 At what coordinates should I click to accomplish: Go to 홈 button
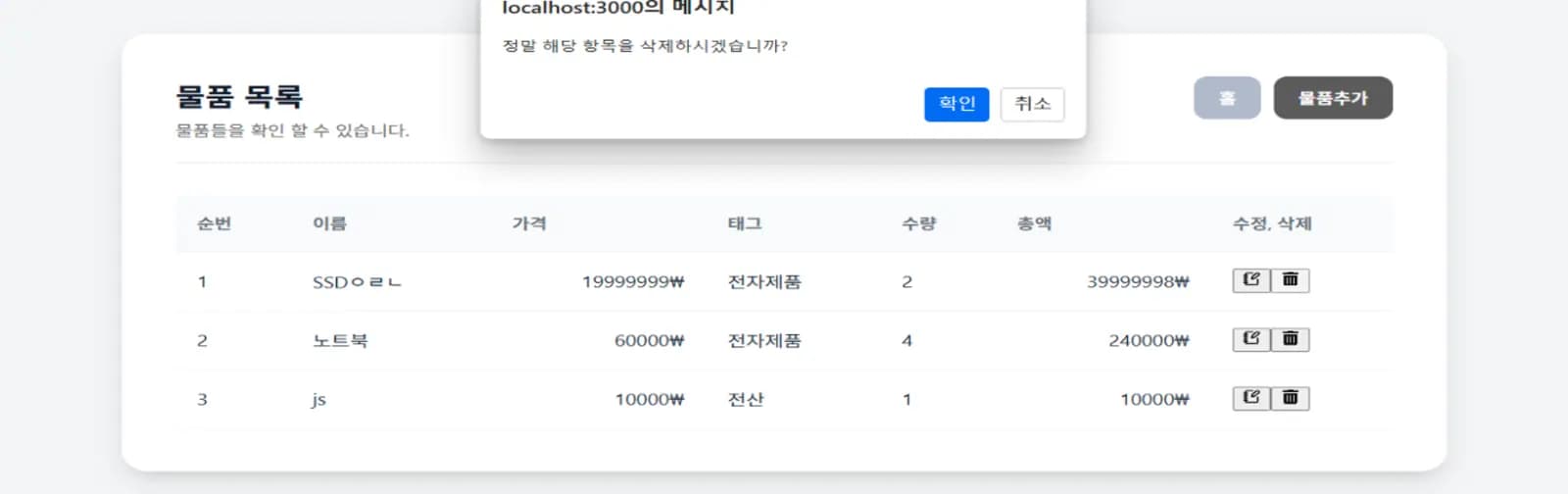point(1227,98)
